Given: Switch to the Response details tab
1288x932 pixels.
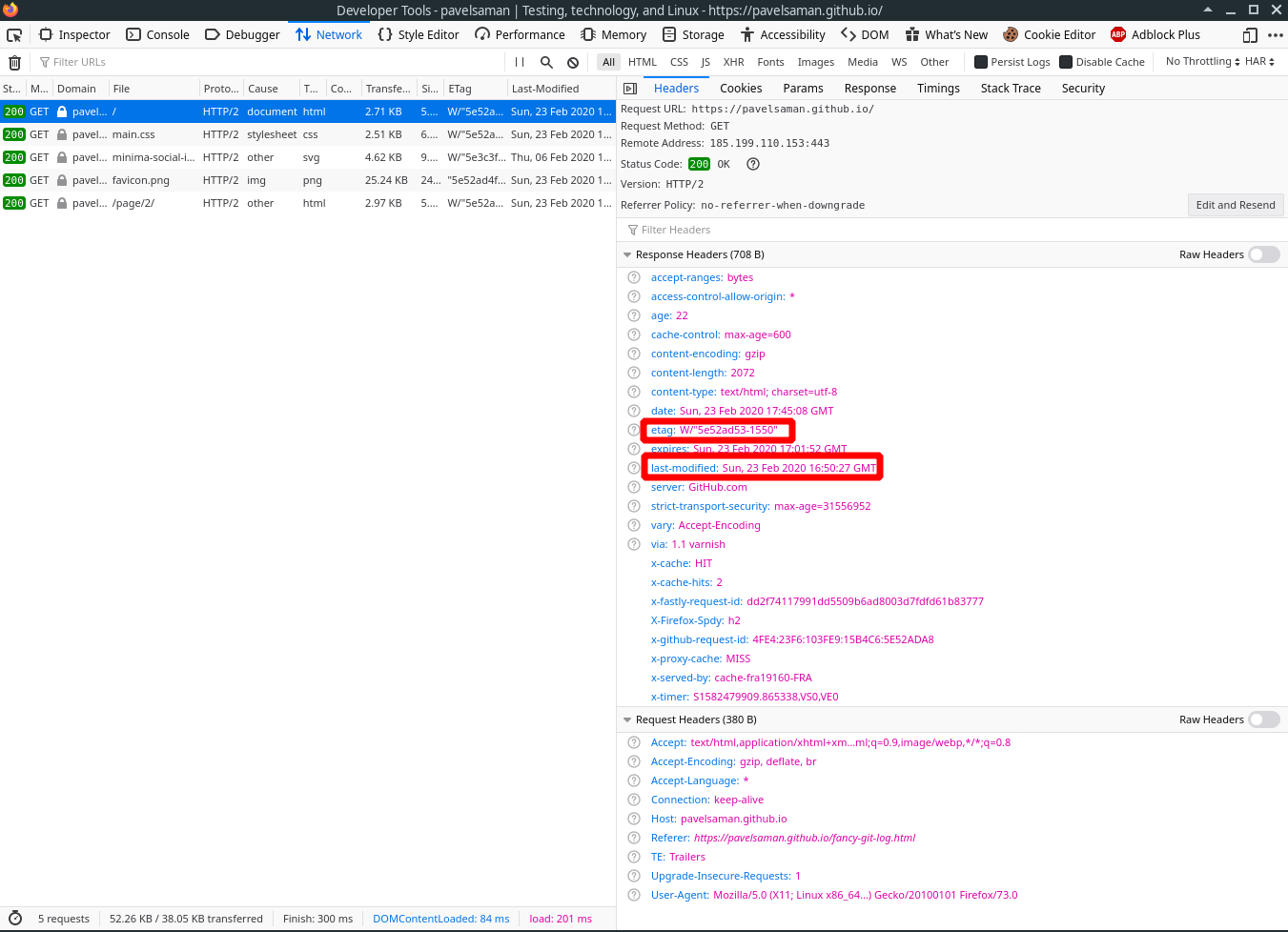Looking at the screenshot, I should (x=870, y=89).
